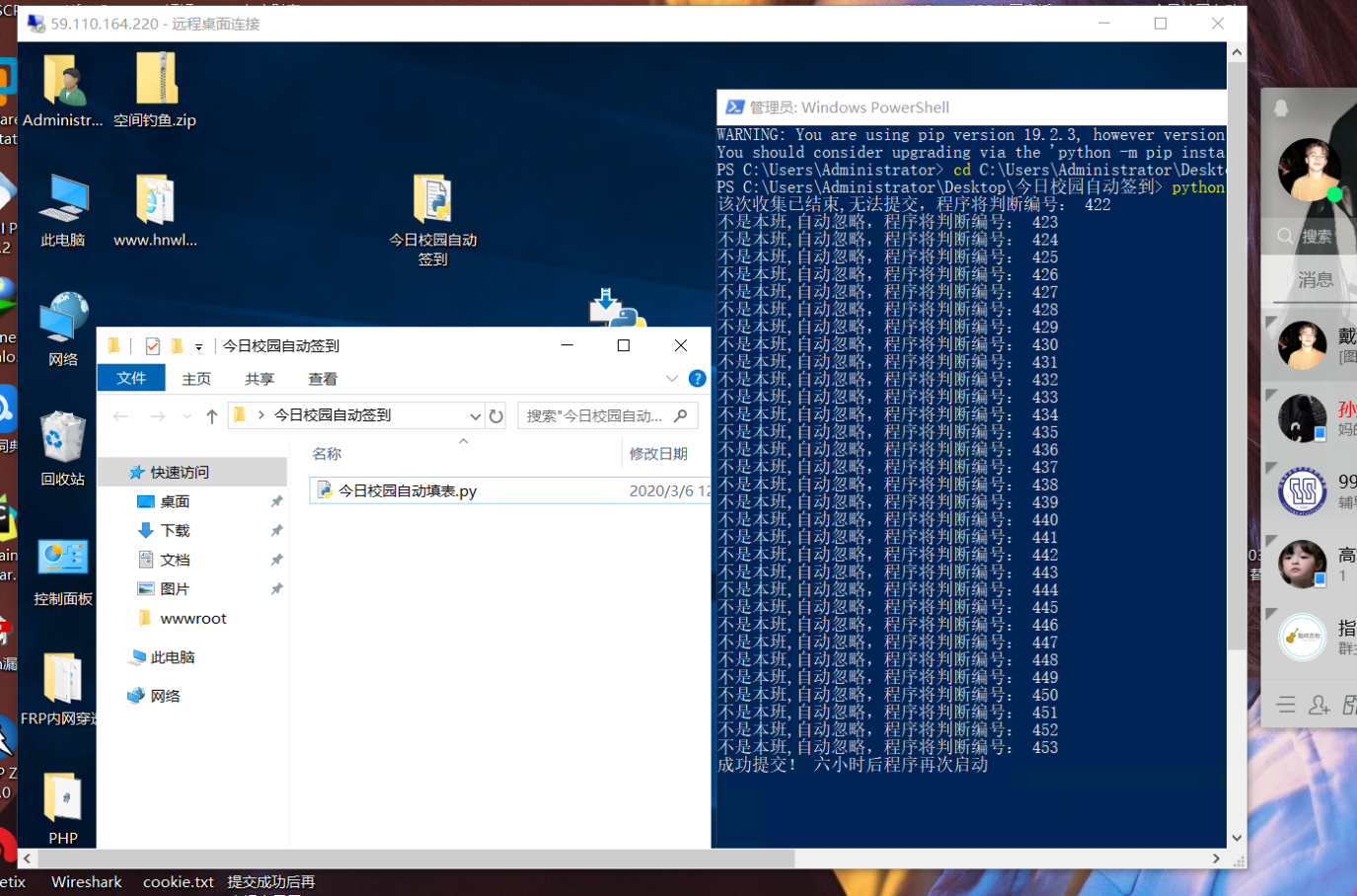Sort files by the 修改日期 column header
The image size is (1357, 896).
tap(658, 454)
